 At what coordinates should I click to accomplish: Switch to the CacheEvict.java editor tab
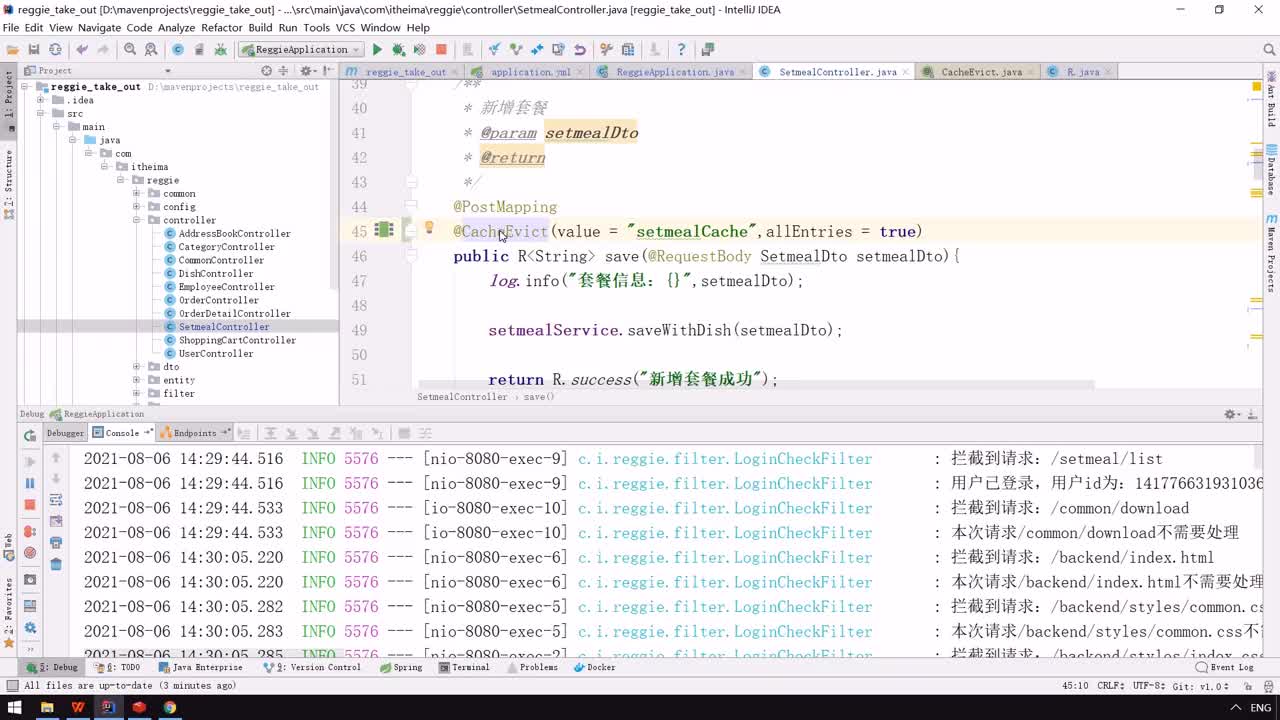981,72
